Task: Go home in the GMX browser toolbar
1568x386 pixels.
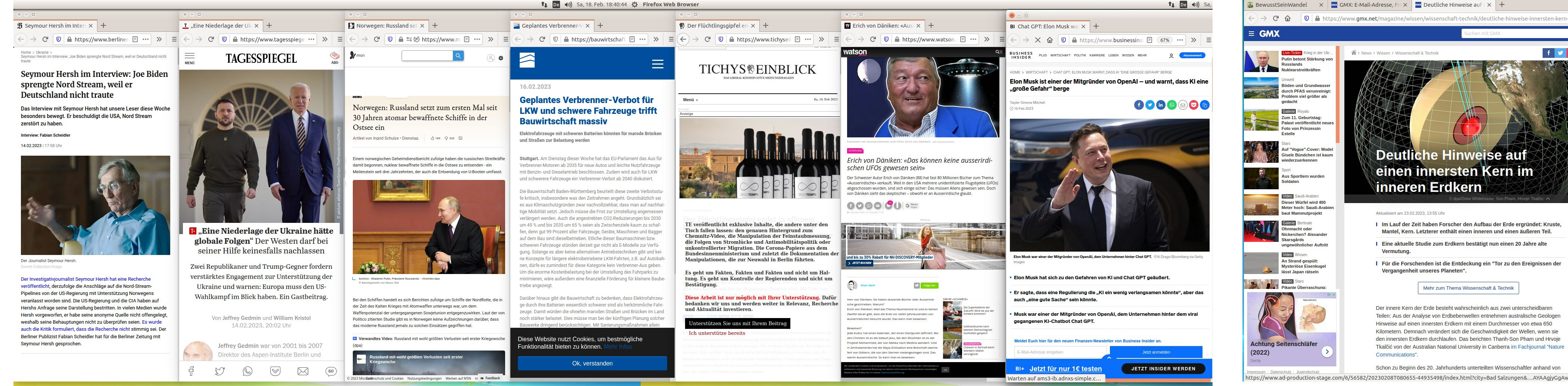Action: click(x=1287, y=18)
